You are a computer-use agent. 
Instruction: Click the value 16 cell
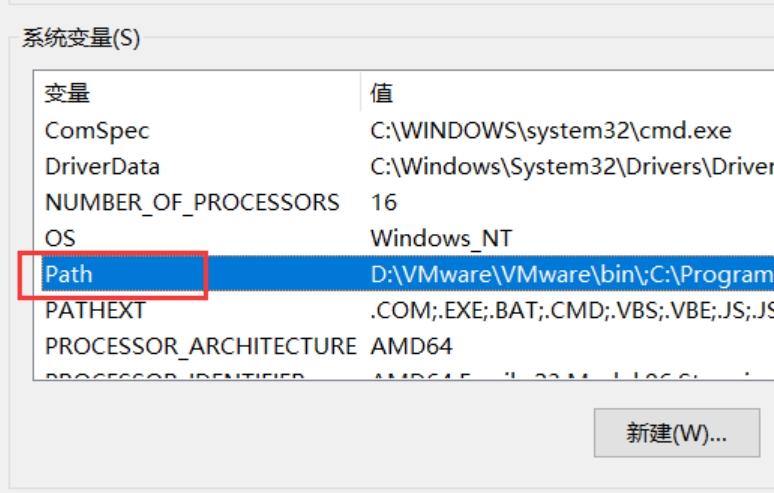[x=384, y=202]
